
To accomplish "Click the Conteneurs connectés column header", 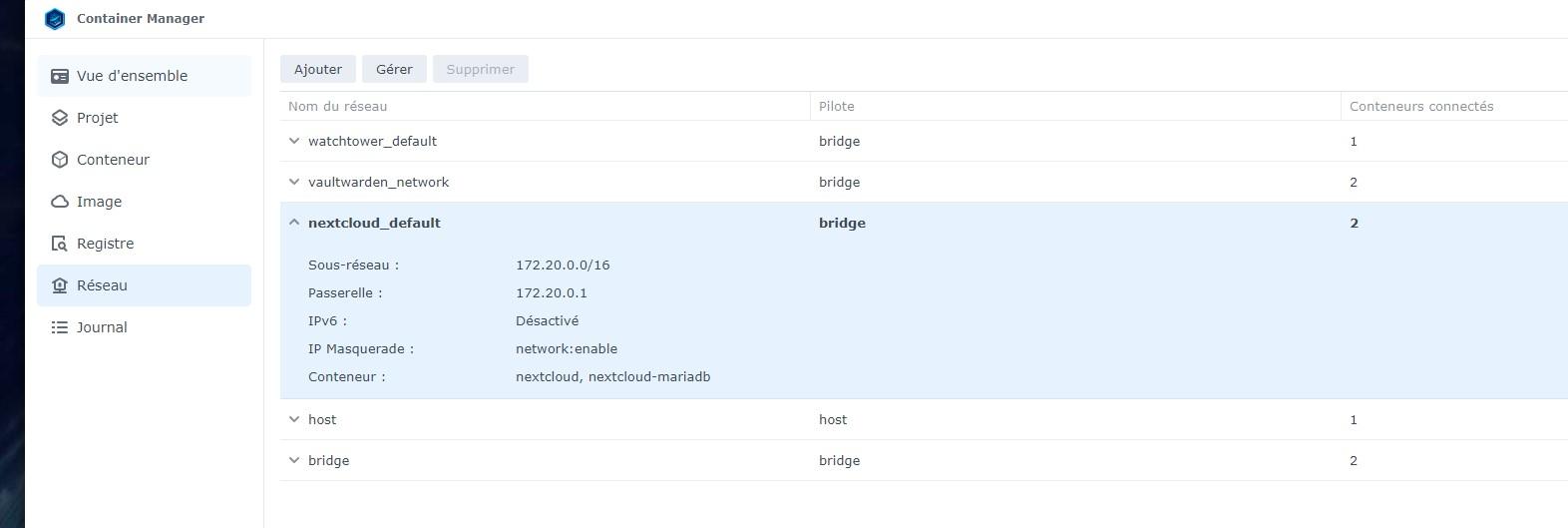I will pyautogui.click(x=1421, y=106).
